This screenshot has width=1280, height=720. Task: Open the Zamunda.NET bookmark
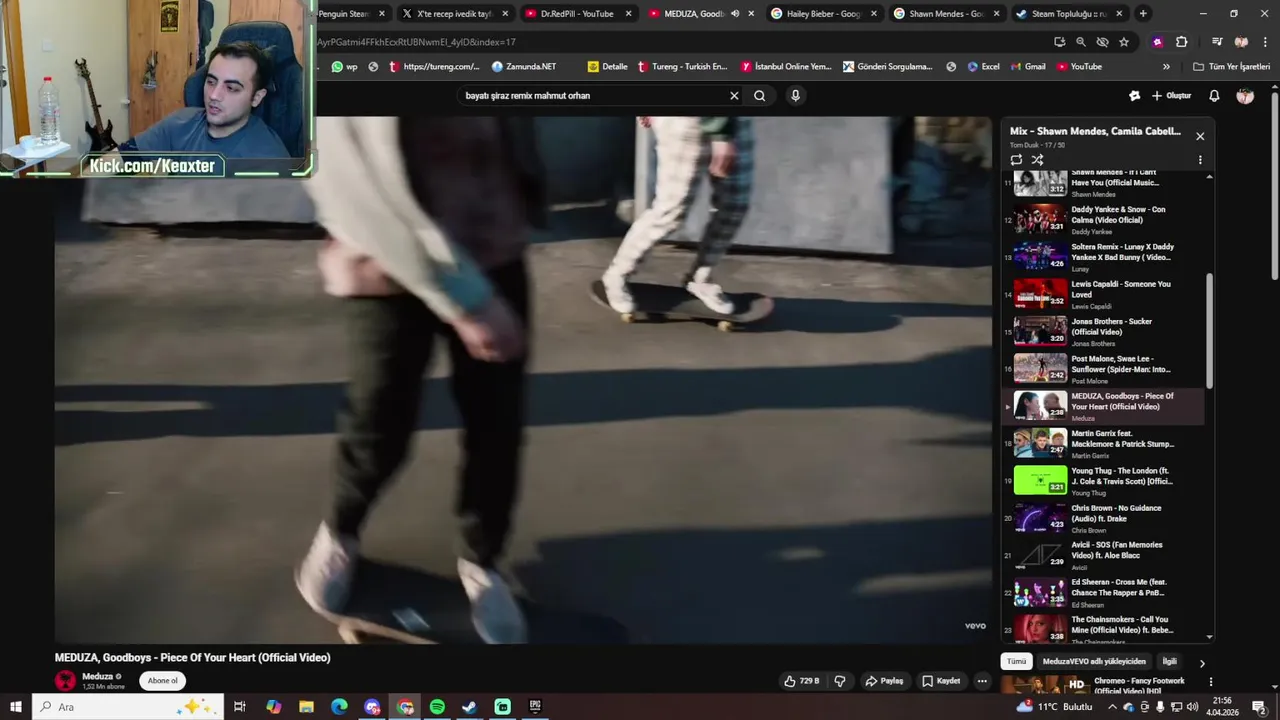(x=523, y=67)
